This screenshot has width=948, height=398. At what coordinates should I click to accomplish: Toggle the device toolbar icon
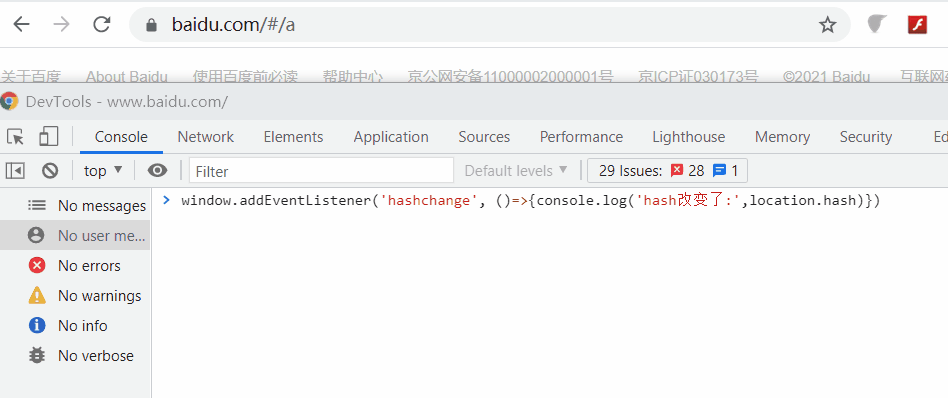tap(48, 137)
